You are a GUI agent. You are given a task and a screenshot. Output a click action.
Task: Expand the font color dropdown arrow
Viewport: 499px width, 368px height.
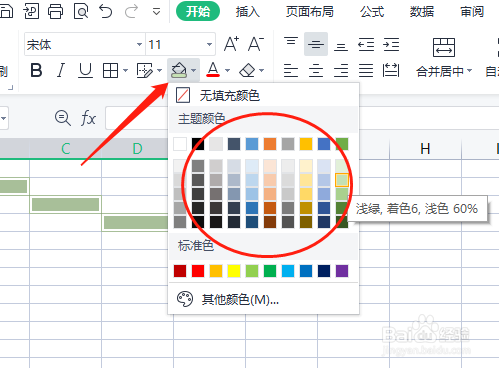[228, 70]
